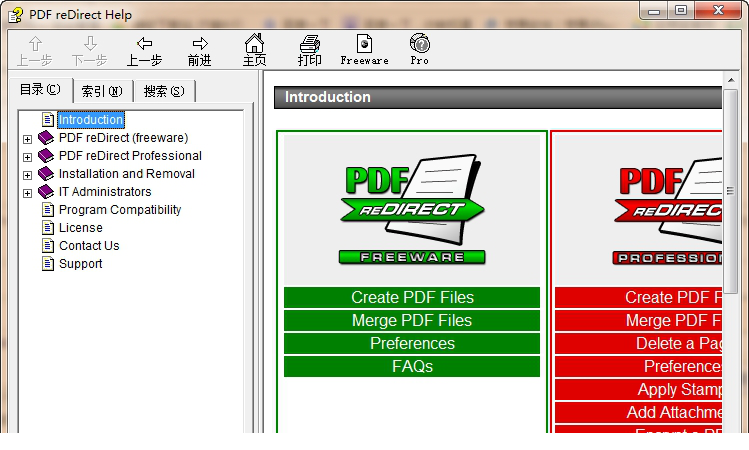
Task: Click the down-arrow 下一步 toolbar button
Action: pyautogui.click(x=90, y=51)
